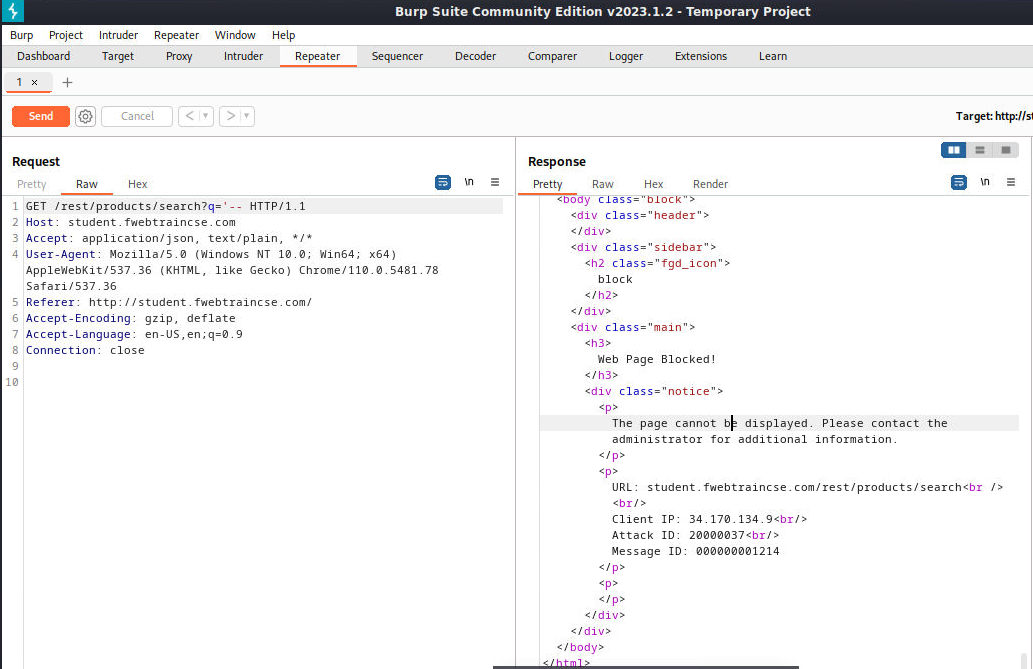Open the Window menu
This screenshot has width=1033, height=669.
235,35
